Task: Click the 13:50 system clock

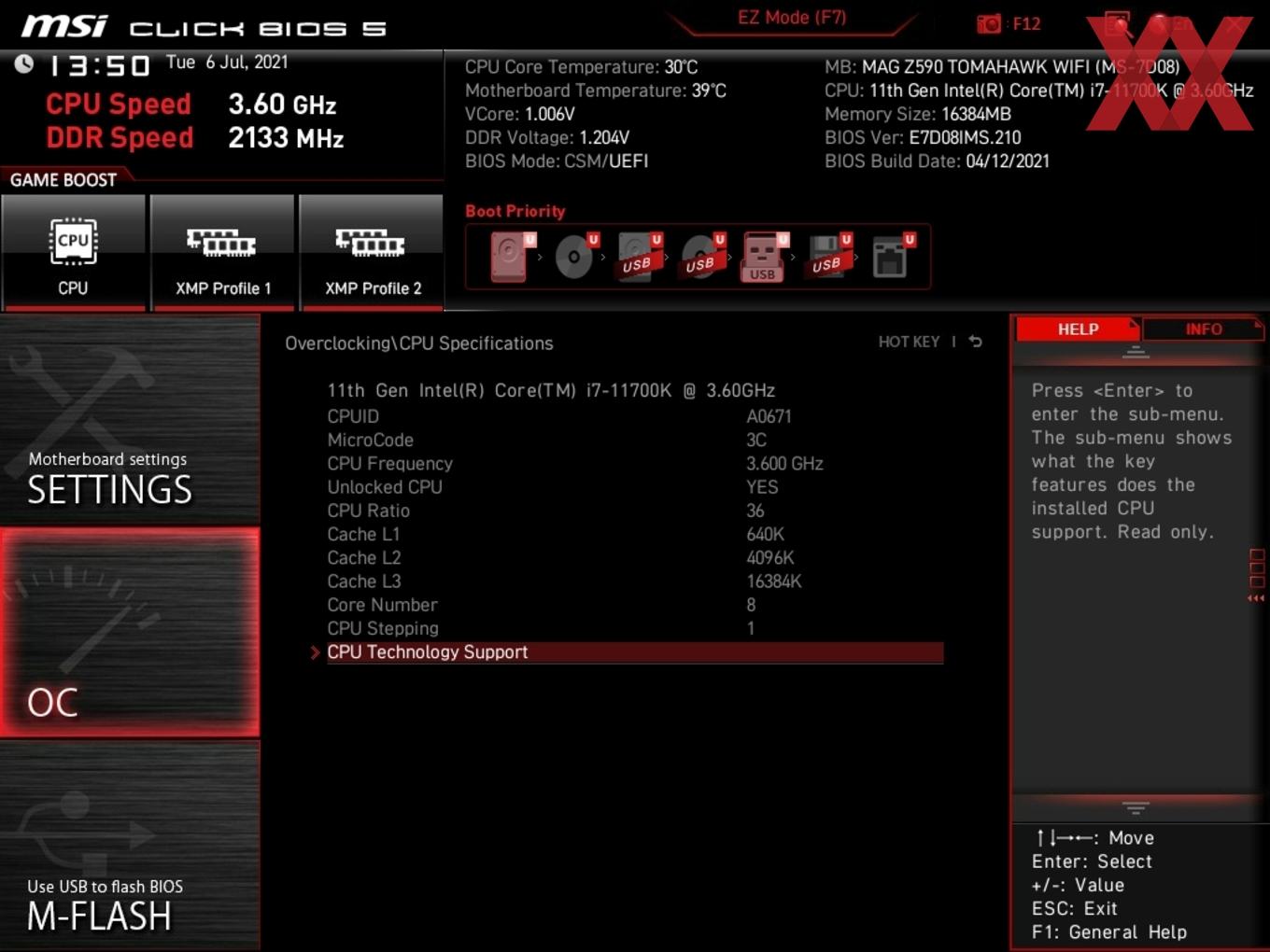Action: point(99,65)
